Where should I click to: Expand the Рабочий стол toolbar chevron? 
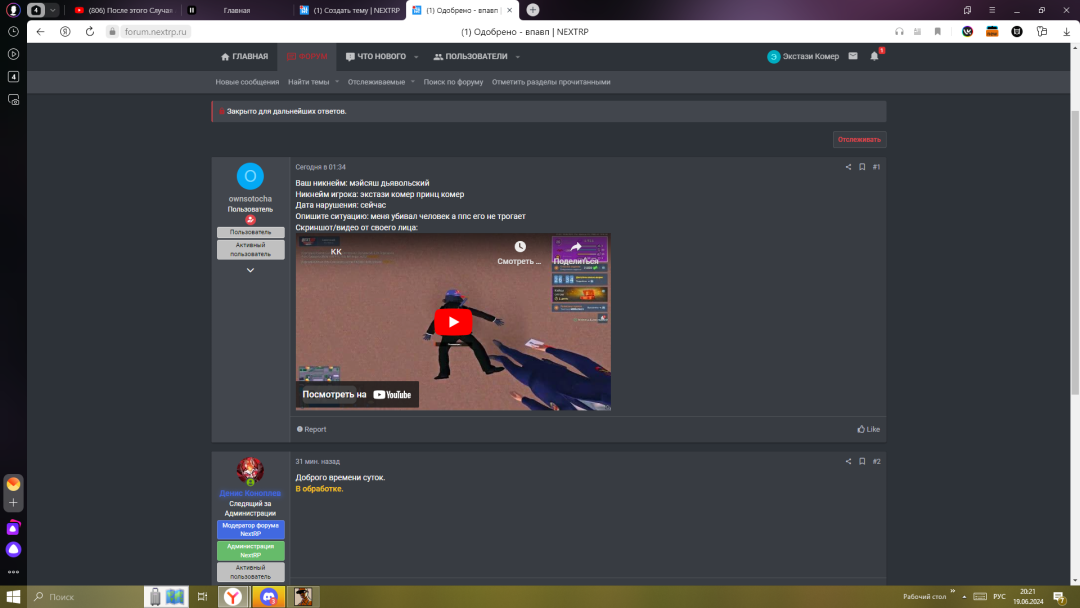click(x=953, y=591)
